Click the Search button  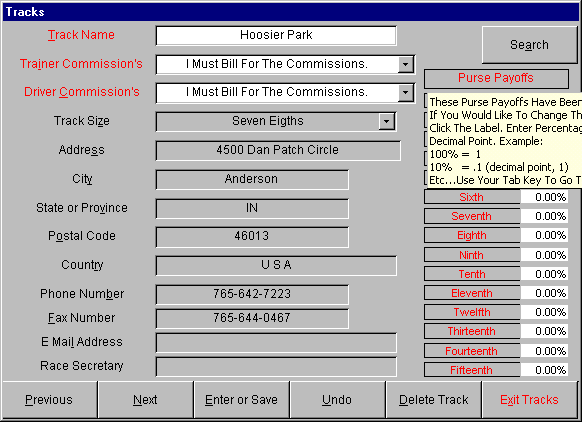pyautogui.click(x=529, y=45)
